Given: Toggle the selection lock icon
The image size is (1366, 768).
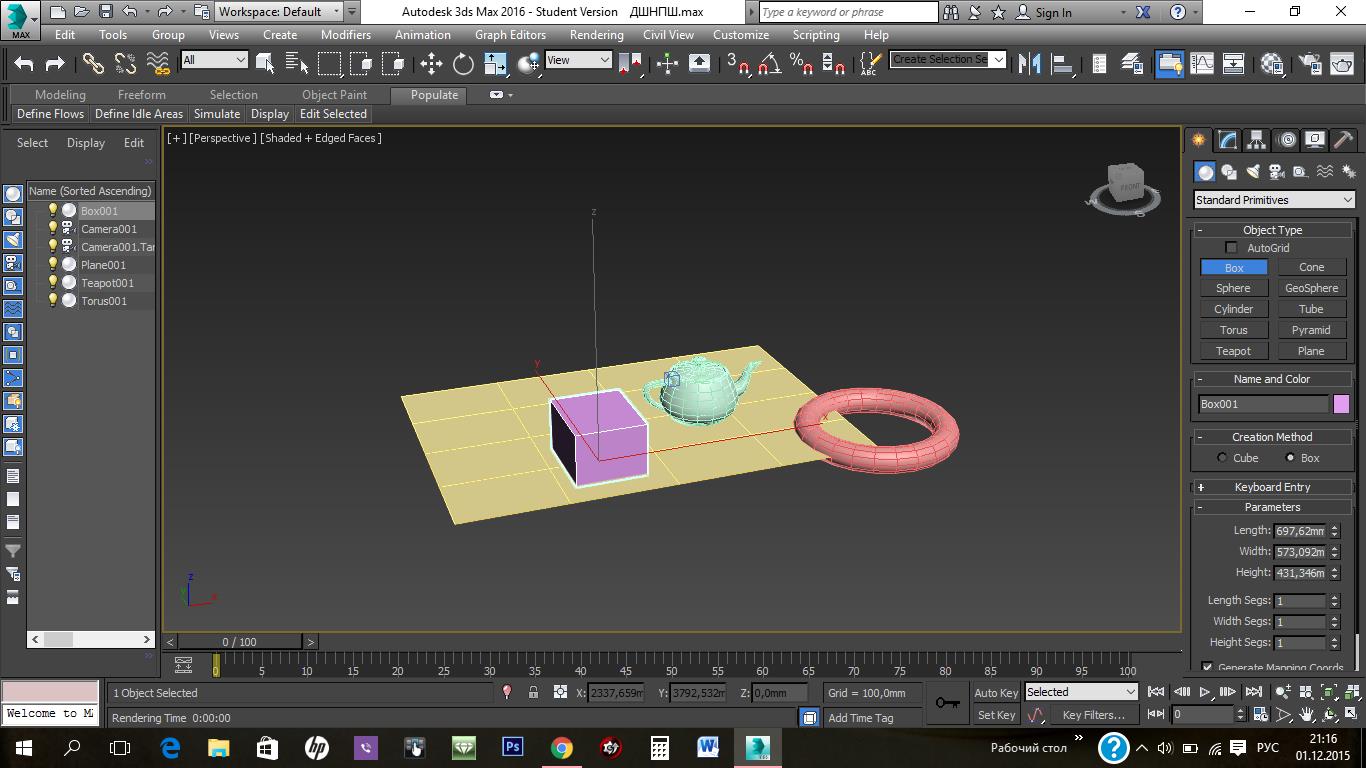Looking at the screenshot, I should (x=533, y=692).
